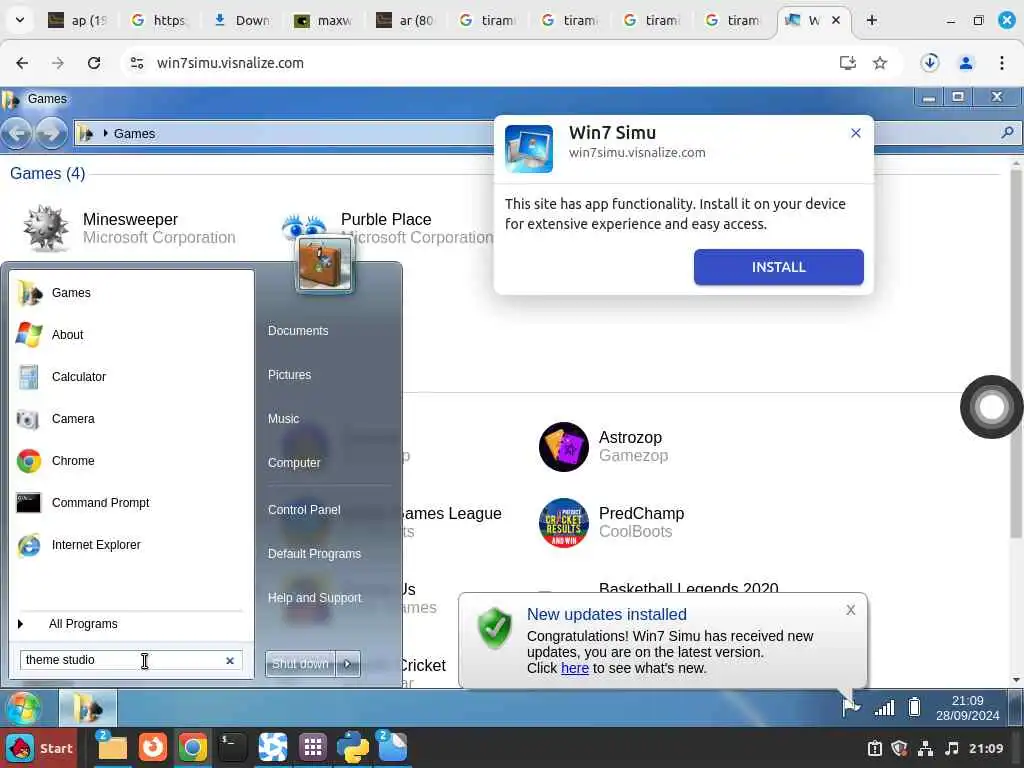Open Help and Support in the Start menu

pyautogui.click(x=314, y=598)
